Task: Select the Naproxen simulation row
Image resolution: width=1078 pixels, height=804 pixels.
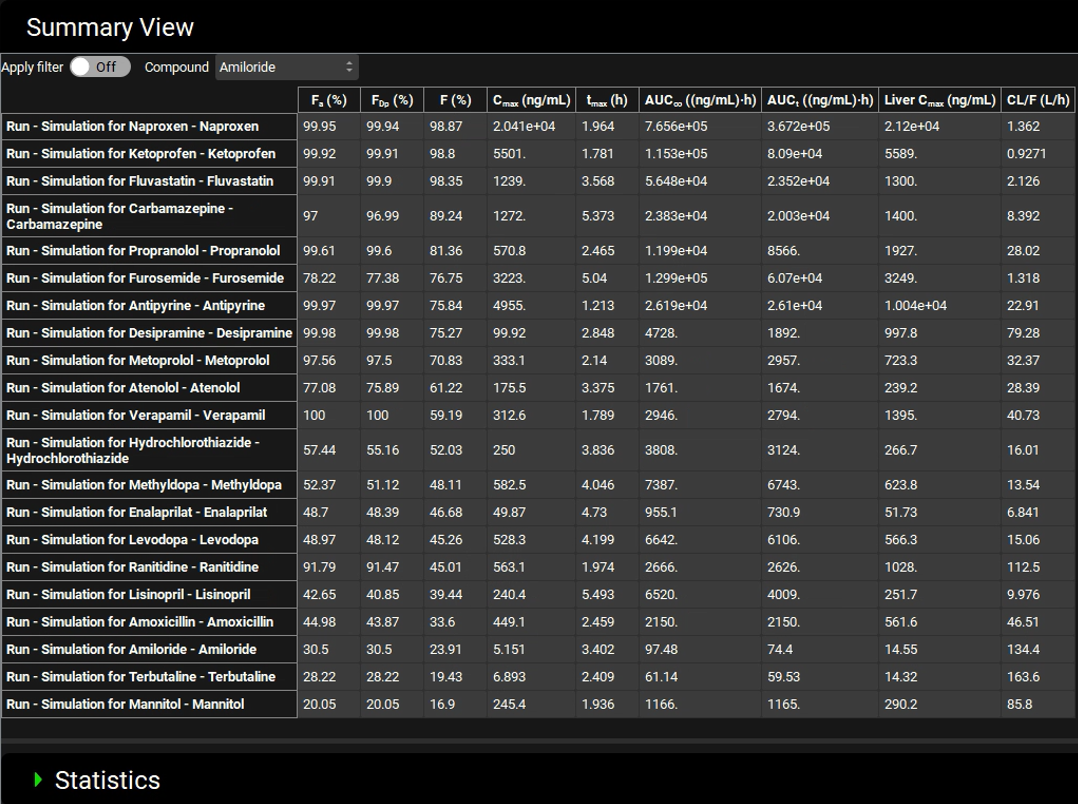Action: pos(132,126)
